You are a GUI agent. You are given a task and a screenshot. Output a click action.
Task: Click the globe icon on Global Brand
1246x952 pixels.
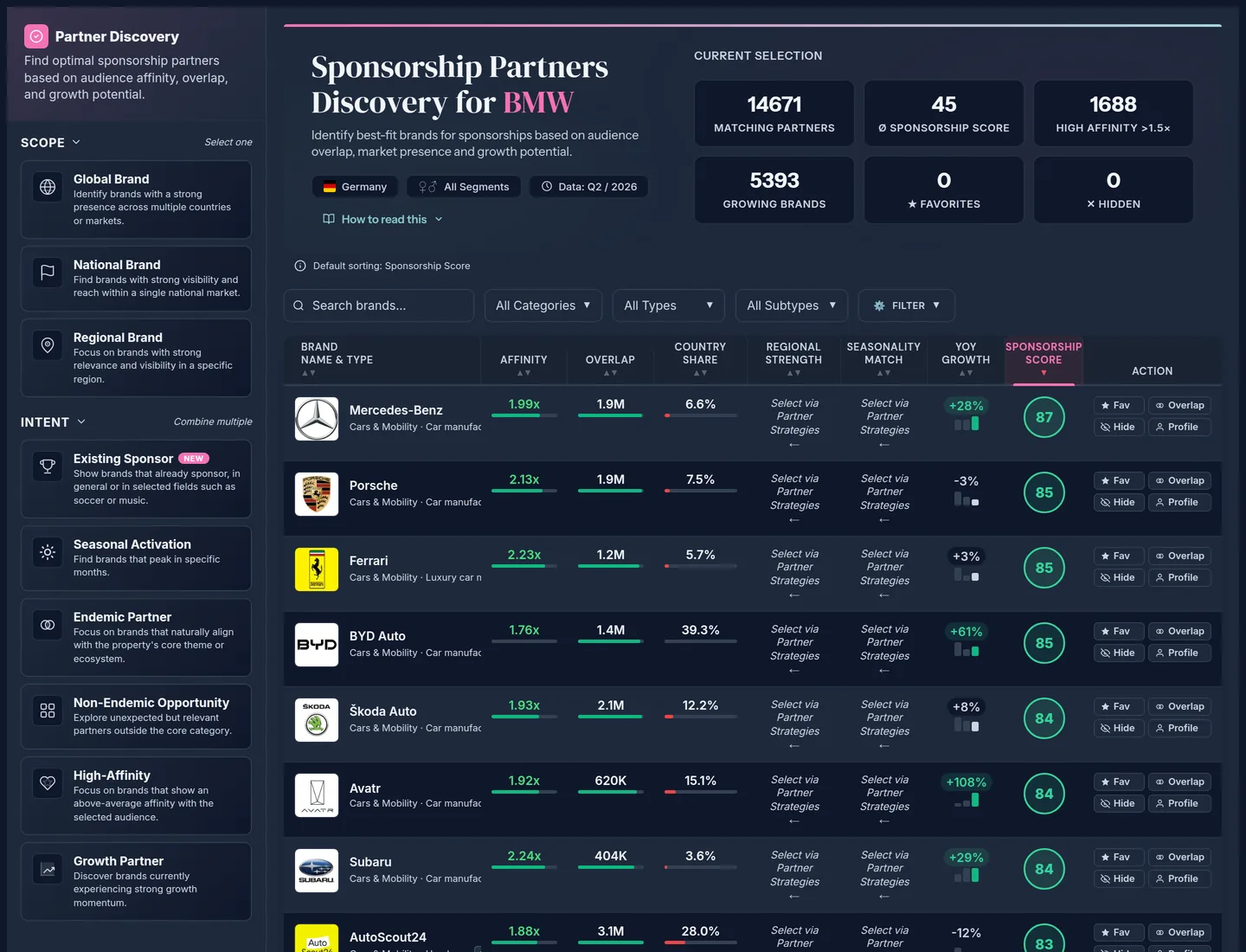48,187
